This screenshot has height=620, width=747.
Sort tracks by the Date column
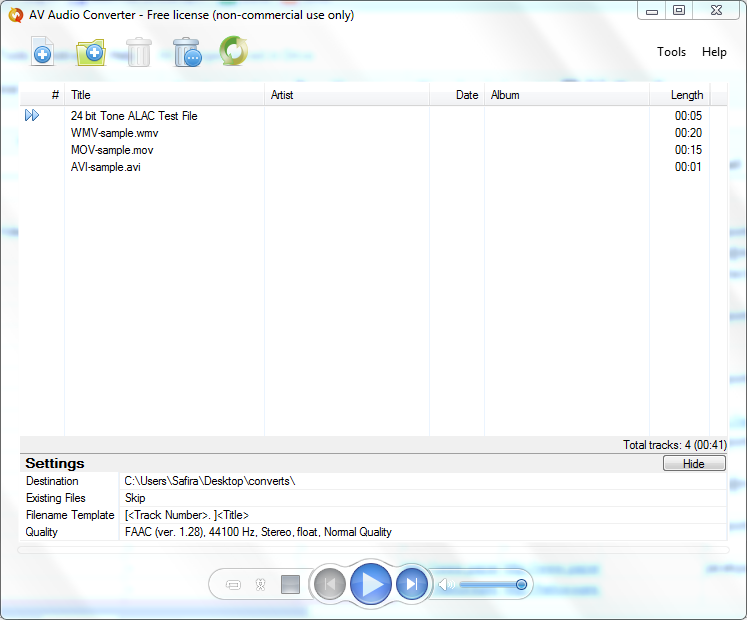point(457,95)
